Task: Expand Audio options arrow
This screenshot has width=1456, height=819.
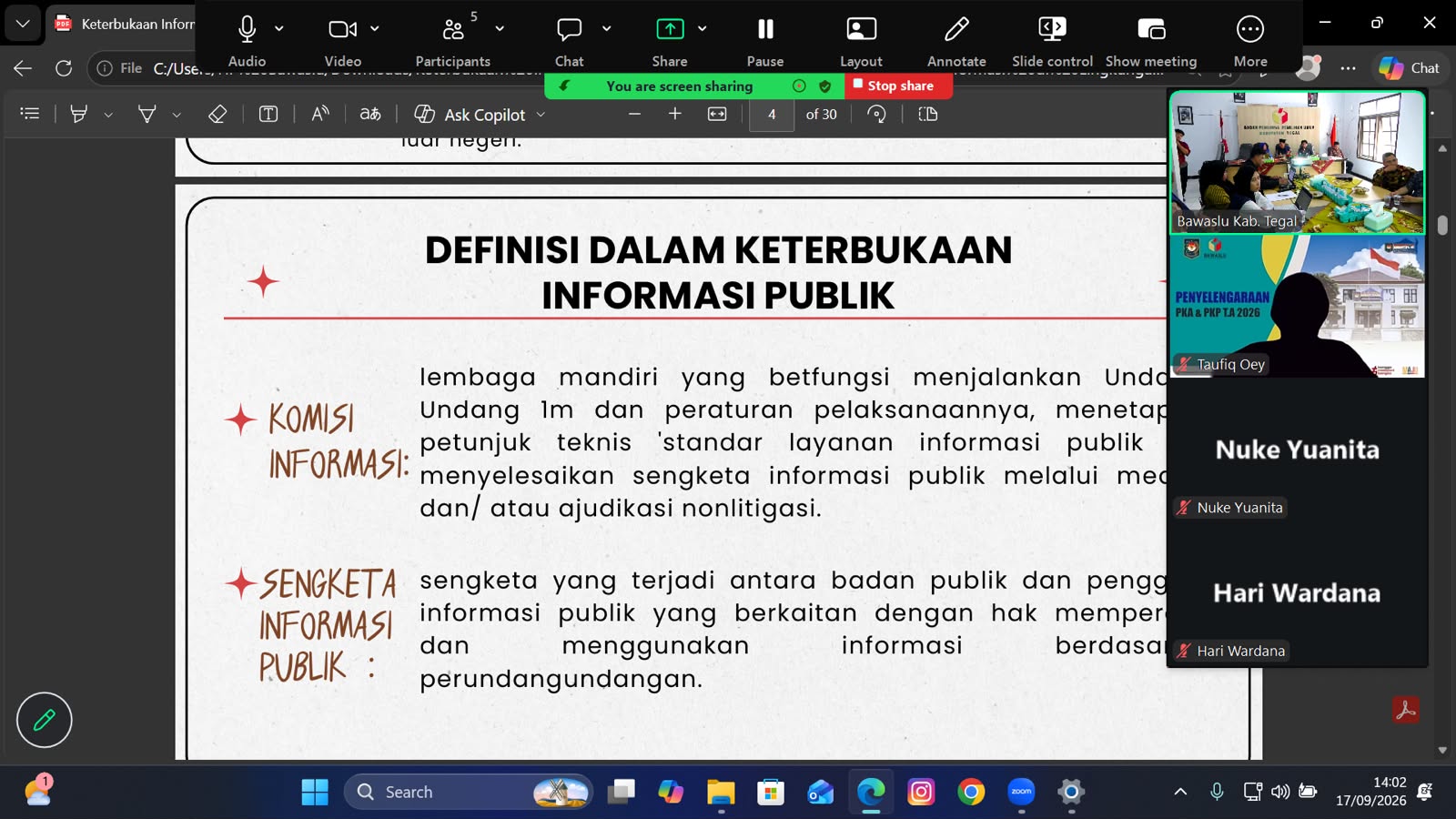Action: (279, 29)
